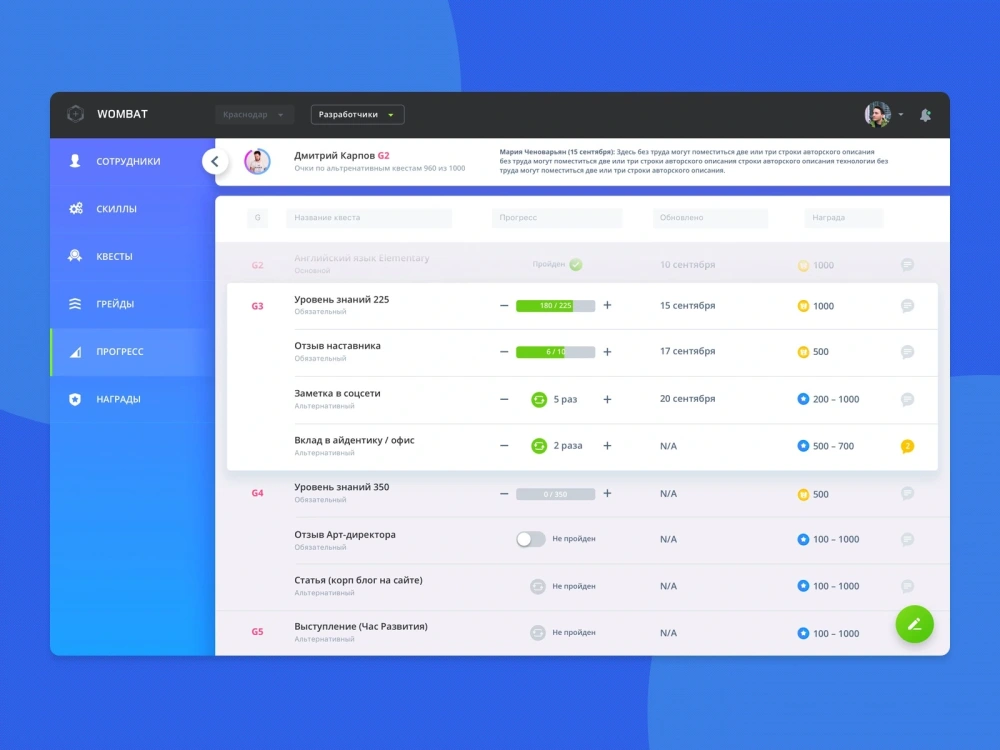Click coin icon for Отзыв наставника reward

click(803, 352)
